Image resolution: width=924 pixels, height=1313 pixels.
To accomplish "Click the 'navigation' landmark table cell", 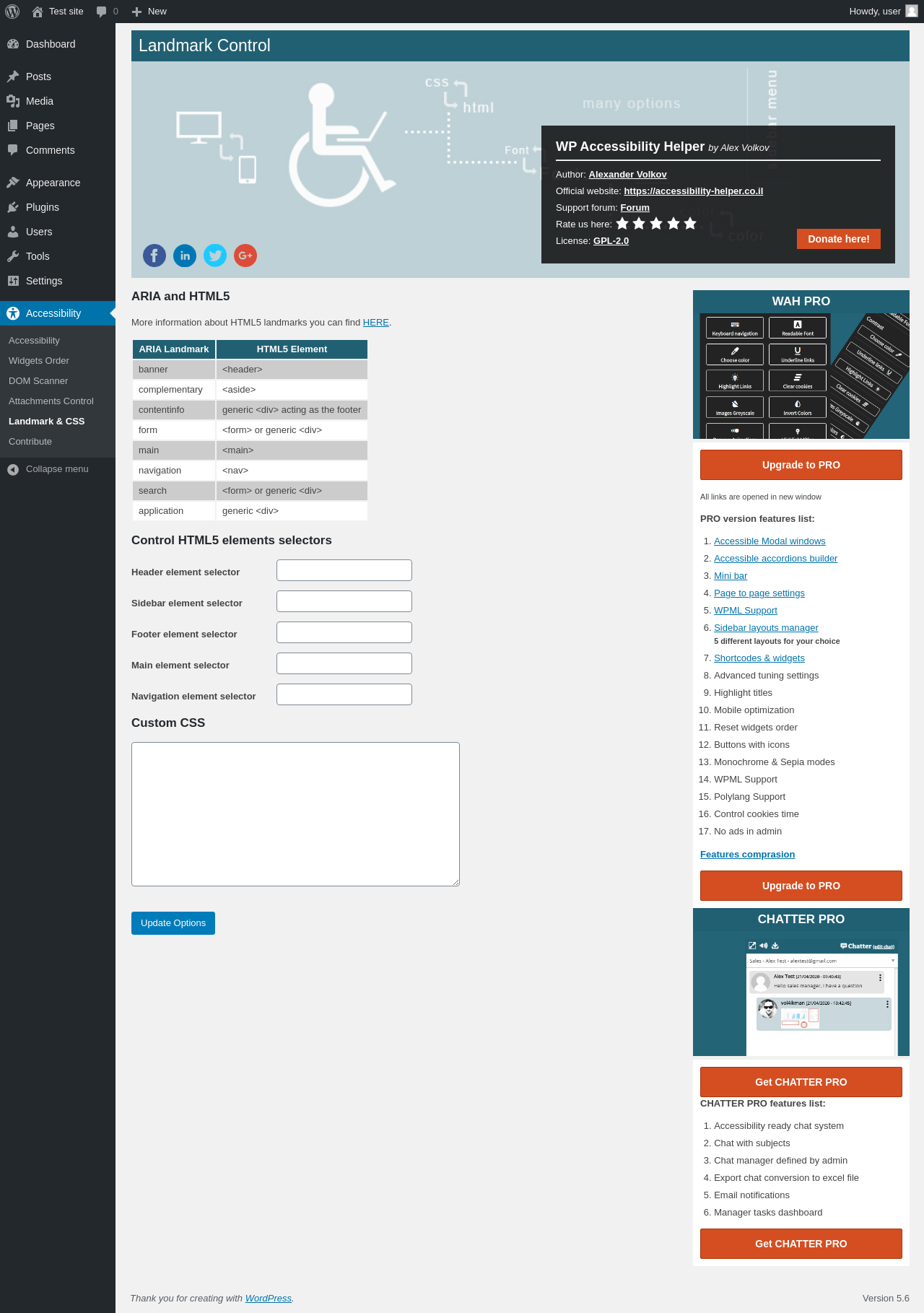I will [174, 471].
